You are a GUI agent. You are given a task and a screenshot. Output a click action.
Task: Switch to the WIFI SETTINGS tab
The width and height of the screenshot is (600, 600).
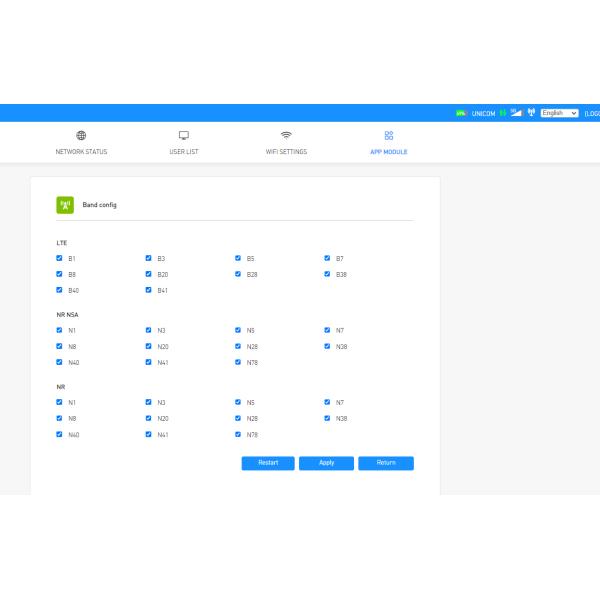pos(286,152)
